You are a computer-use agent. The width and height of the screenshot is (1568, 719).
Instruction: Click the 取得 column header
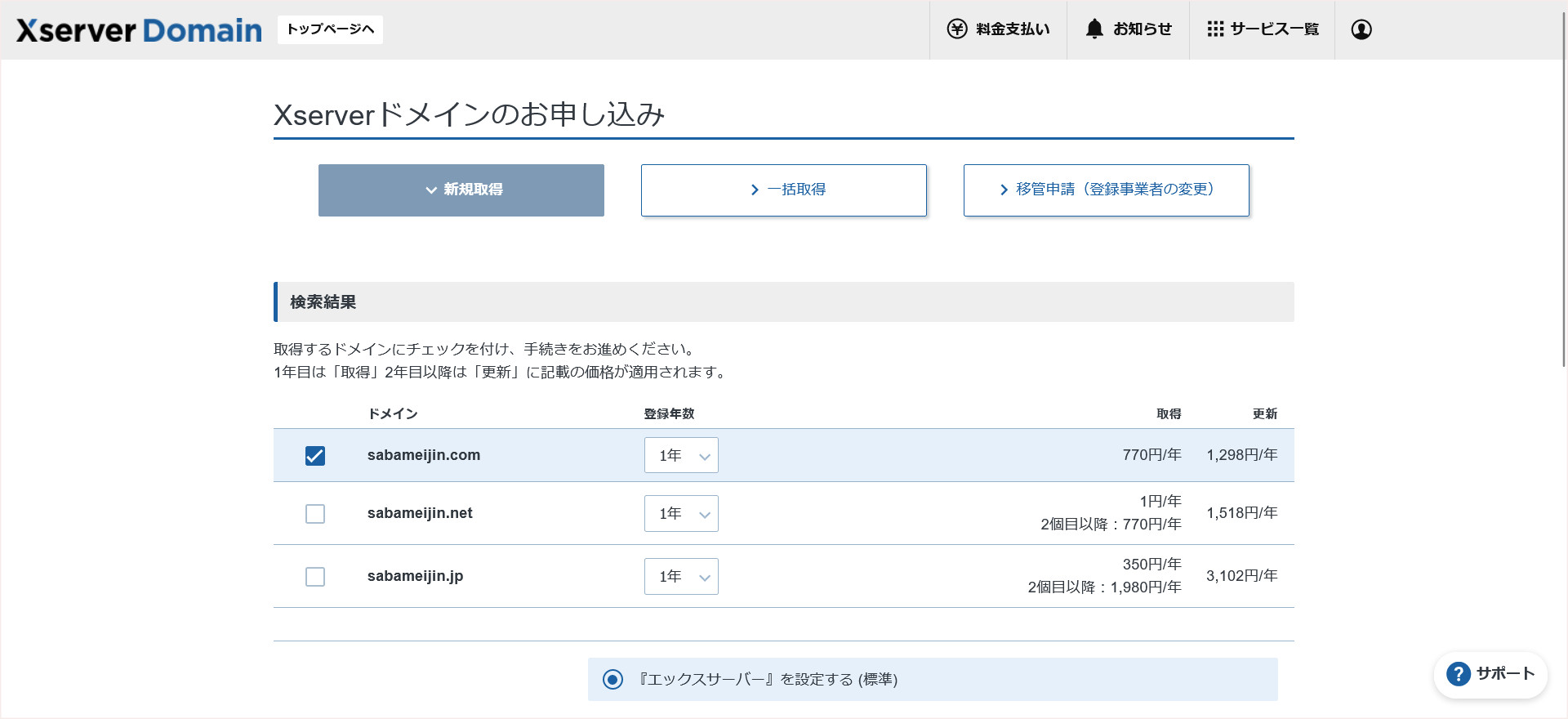[x=1169, y=414]
